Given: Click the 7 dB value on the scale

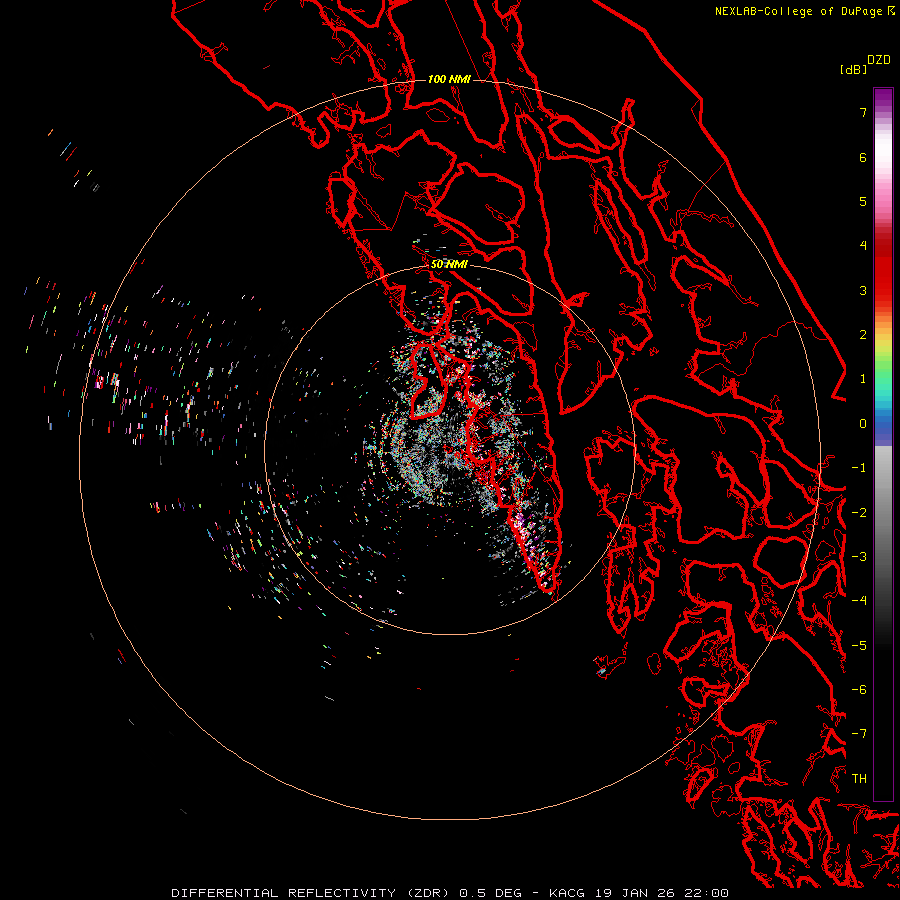Looking at the screenshot, I should pyautogui.click(x=863, y=112).
